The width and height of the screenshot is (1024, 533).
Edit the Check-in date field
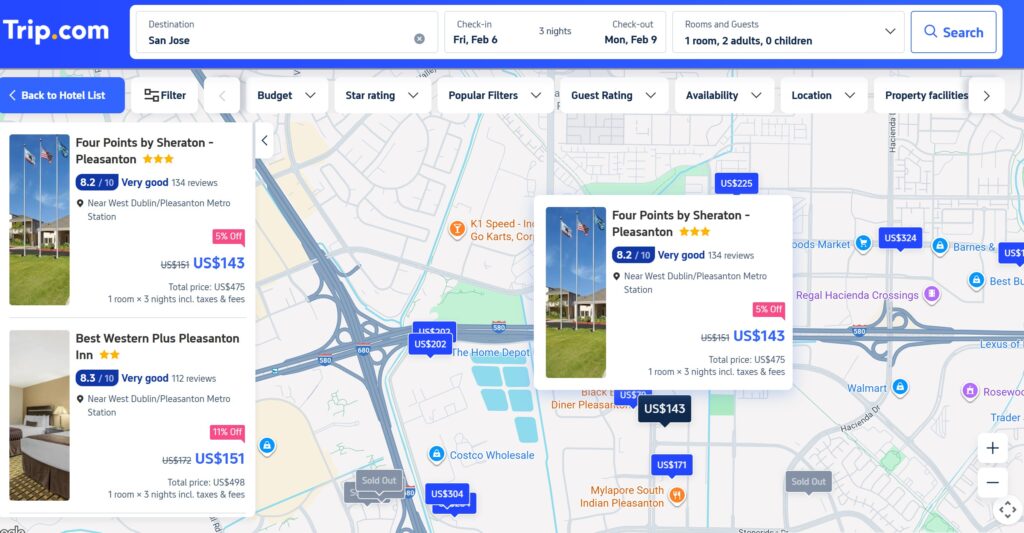475,32
